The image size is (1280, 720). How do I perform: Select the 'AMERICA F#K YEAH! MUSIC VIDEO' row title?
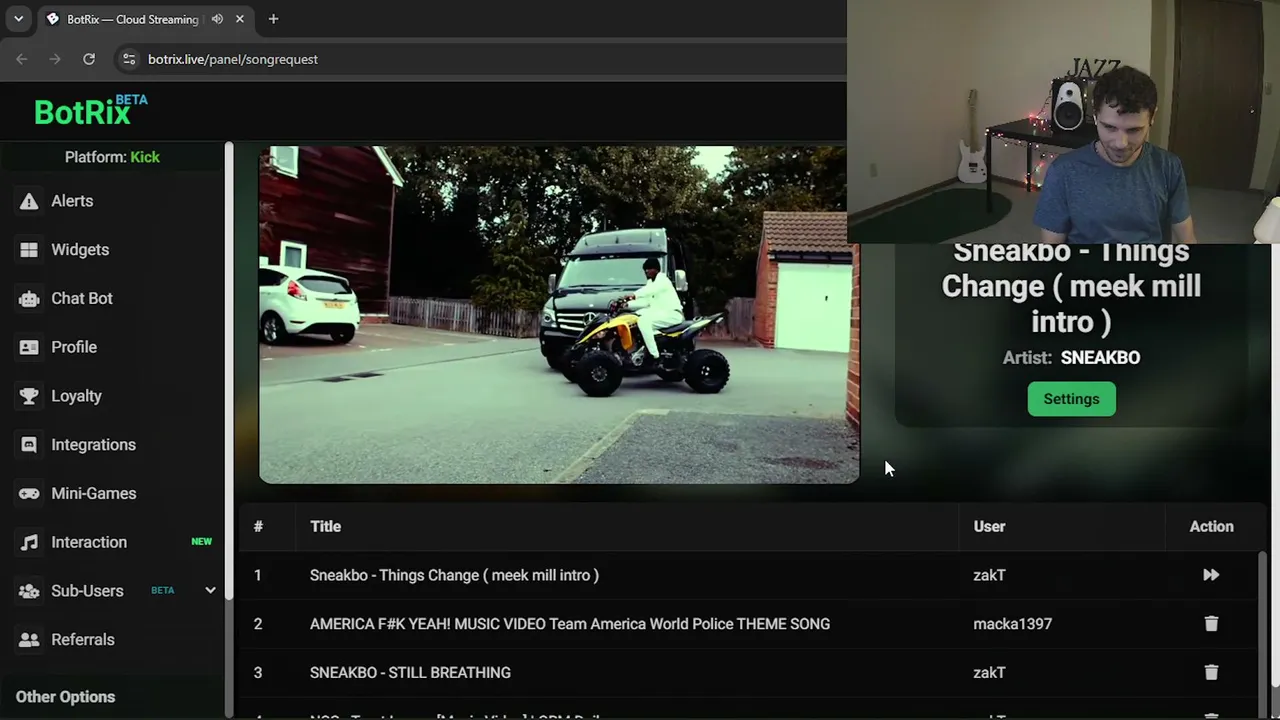point(570,624)
